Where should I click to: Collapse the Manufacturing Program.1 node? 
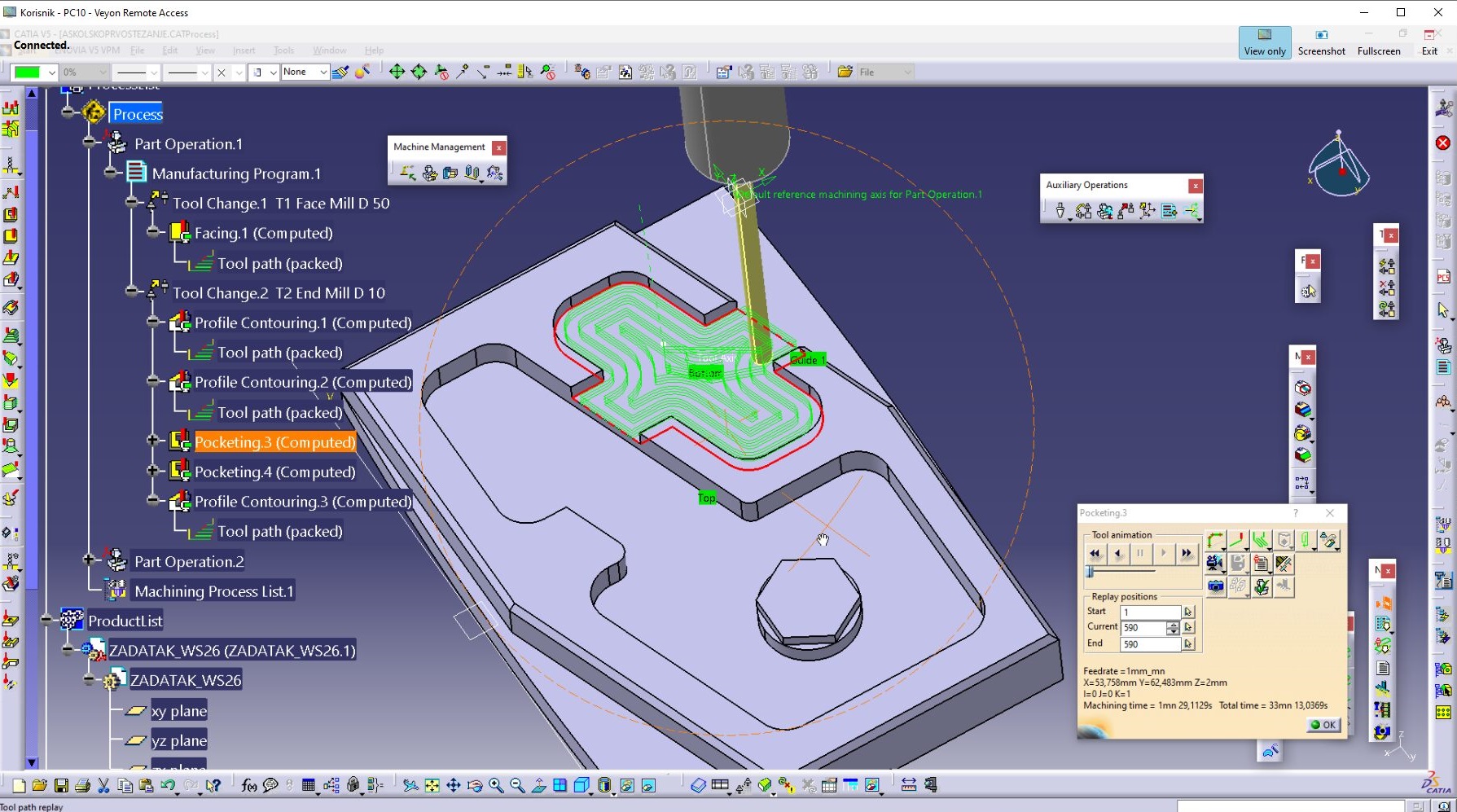tap(111, 173)
